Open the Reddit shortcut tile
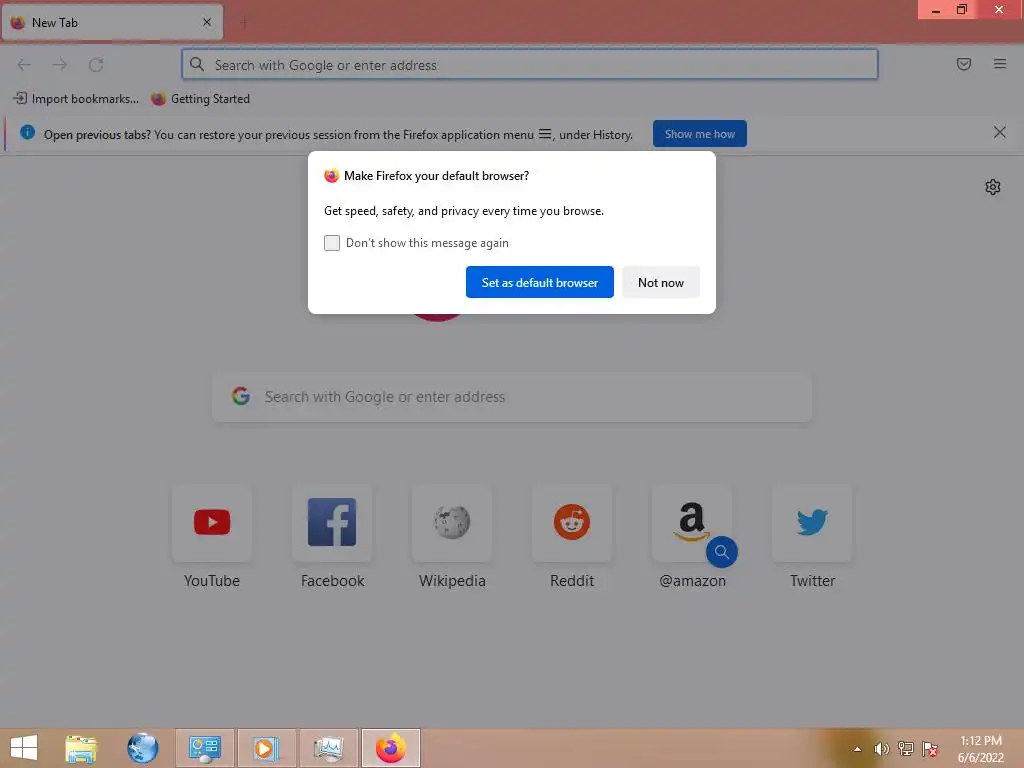 point(572,522)
